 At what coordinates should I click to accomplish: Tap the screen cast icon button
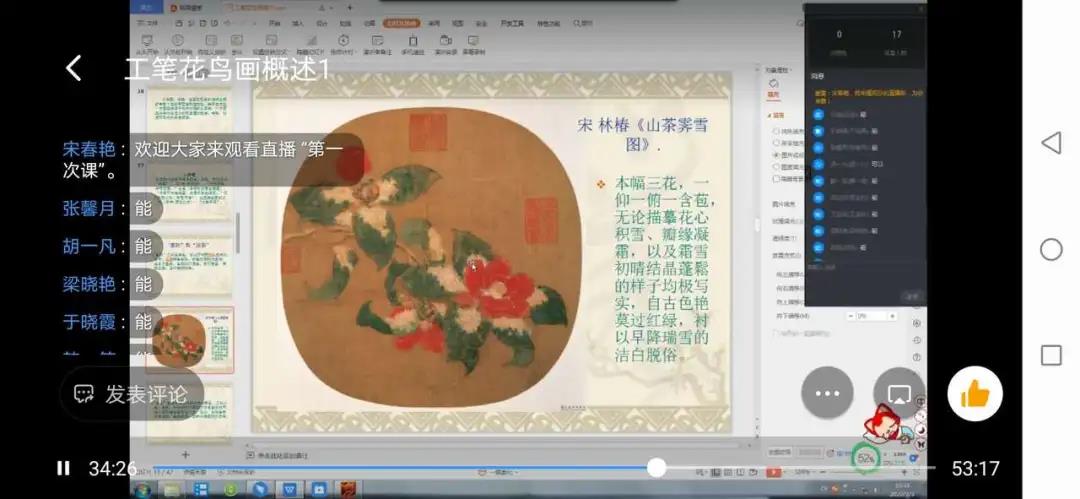[899, 393]
